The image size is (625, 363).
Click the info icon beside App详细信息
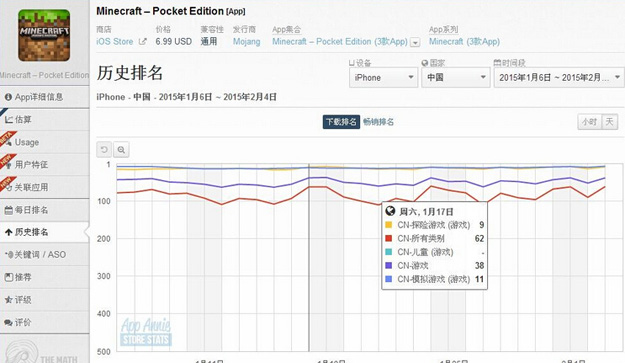(8, 97)
